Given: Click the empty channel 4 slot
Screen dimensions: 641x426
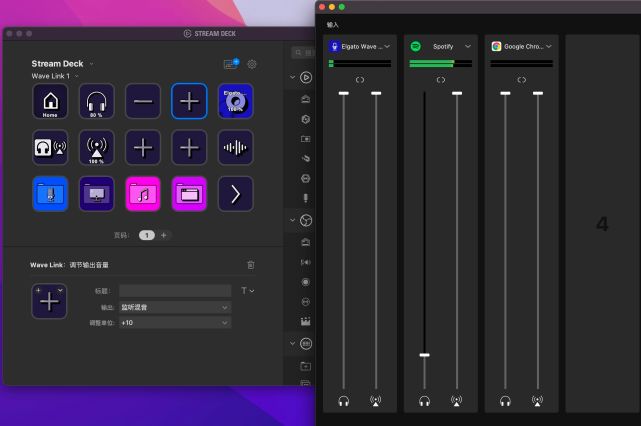Looking at the screenshot, I should (x=603, y=224).
